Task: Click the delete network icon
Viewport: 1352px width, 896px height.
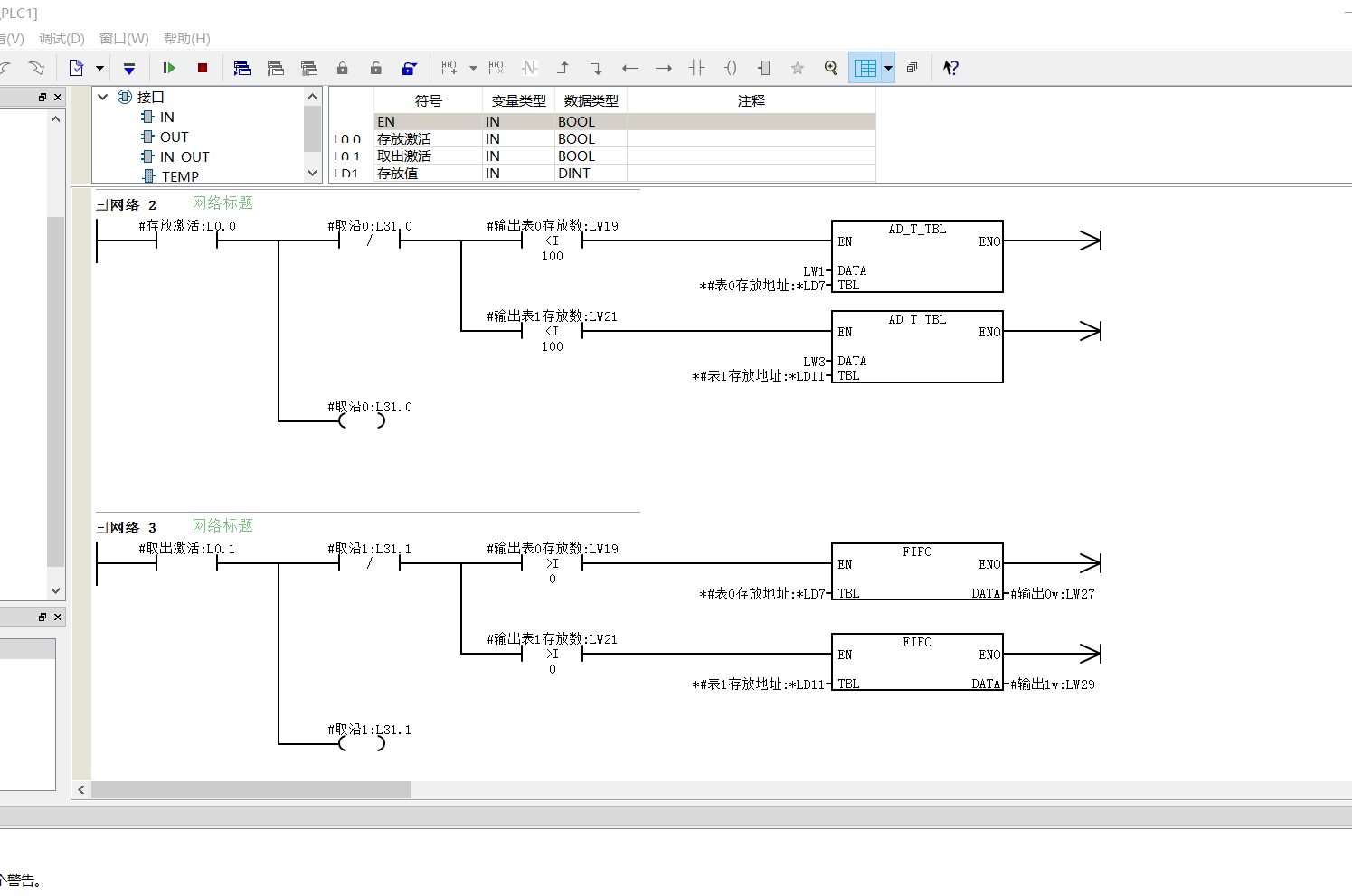Action: [x=496, y=68]
